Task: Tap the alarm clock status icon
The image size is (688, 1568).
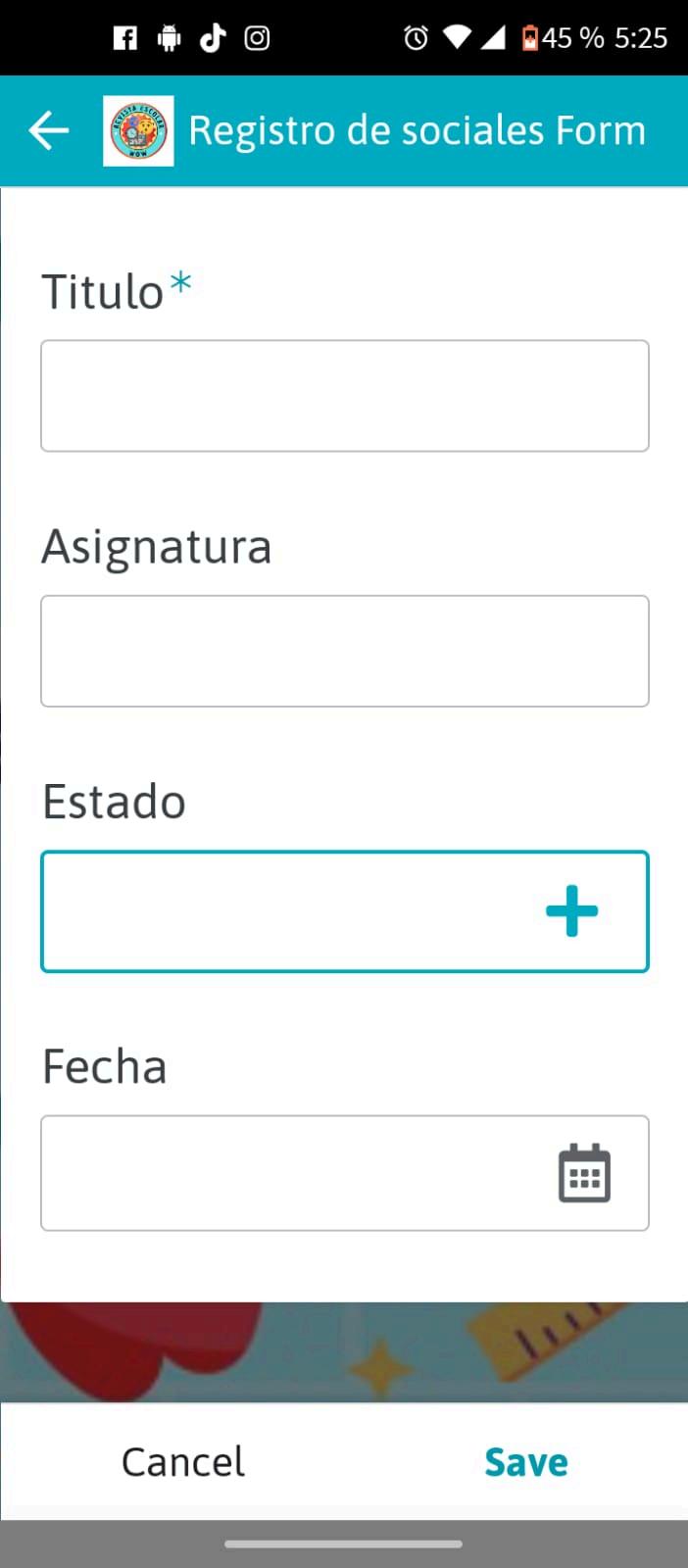Action: (416, 38)
